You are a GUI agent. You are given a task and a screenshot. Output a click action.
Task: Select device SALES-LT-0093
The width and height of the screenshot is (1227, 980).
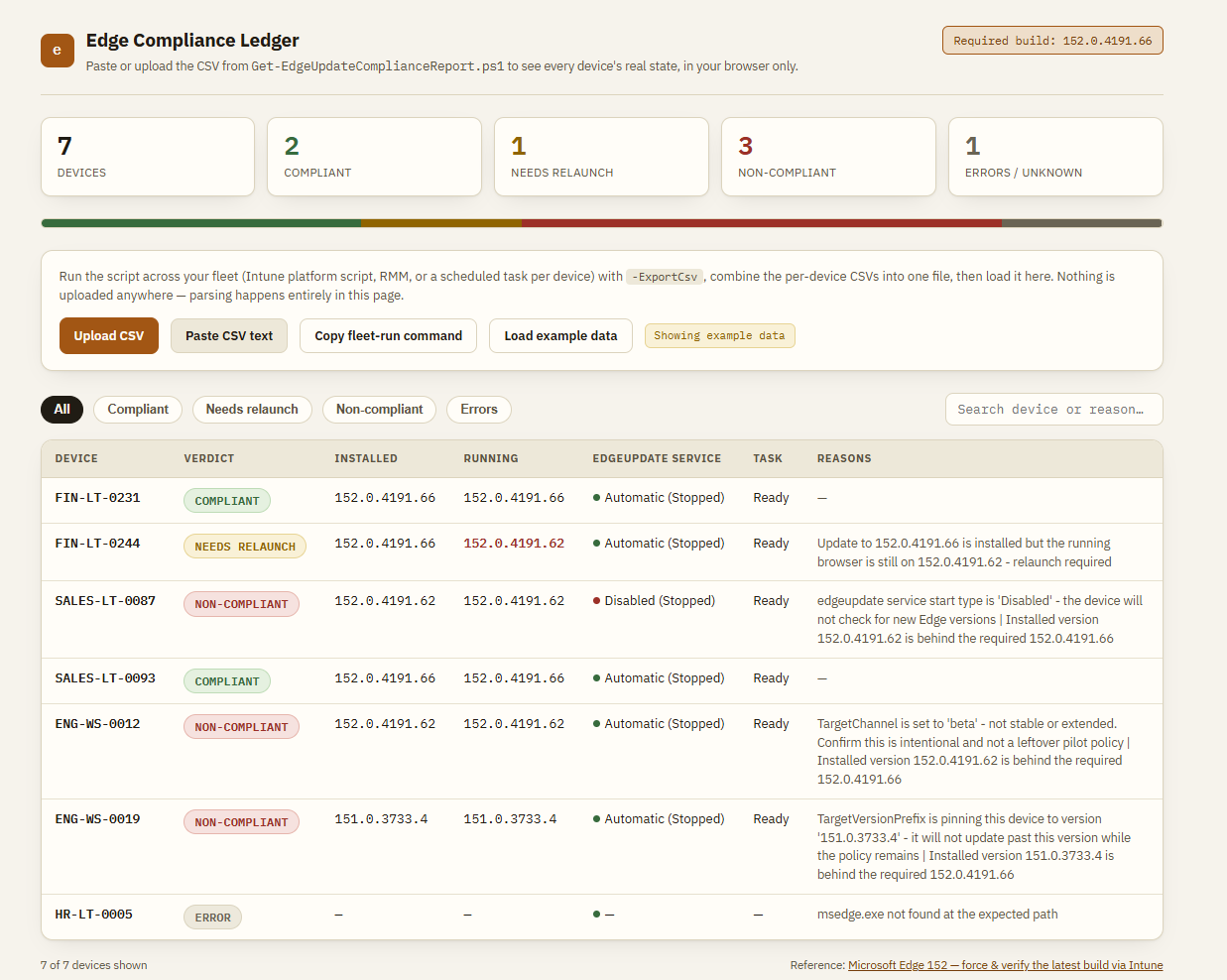pyautogui.click(x=105, y=678)
